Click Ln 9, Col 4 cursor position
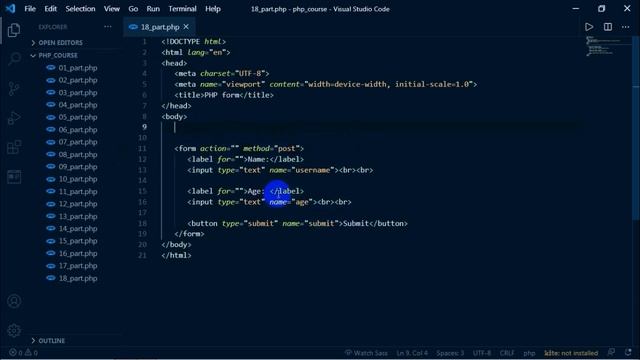The height and width of the screenshot is (360, 640). coord(412,353)
